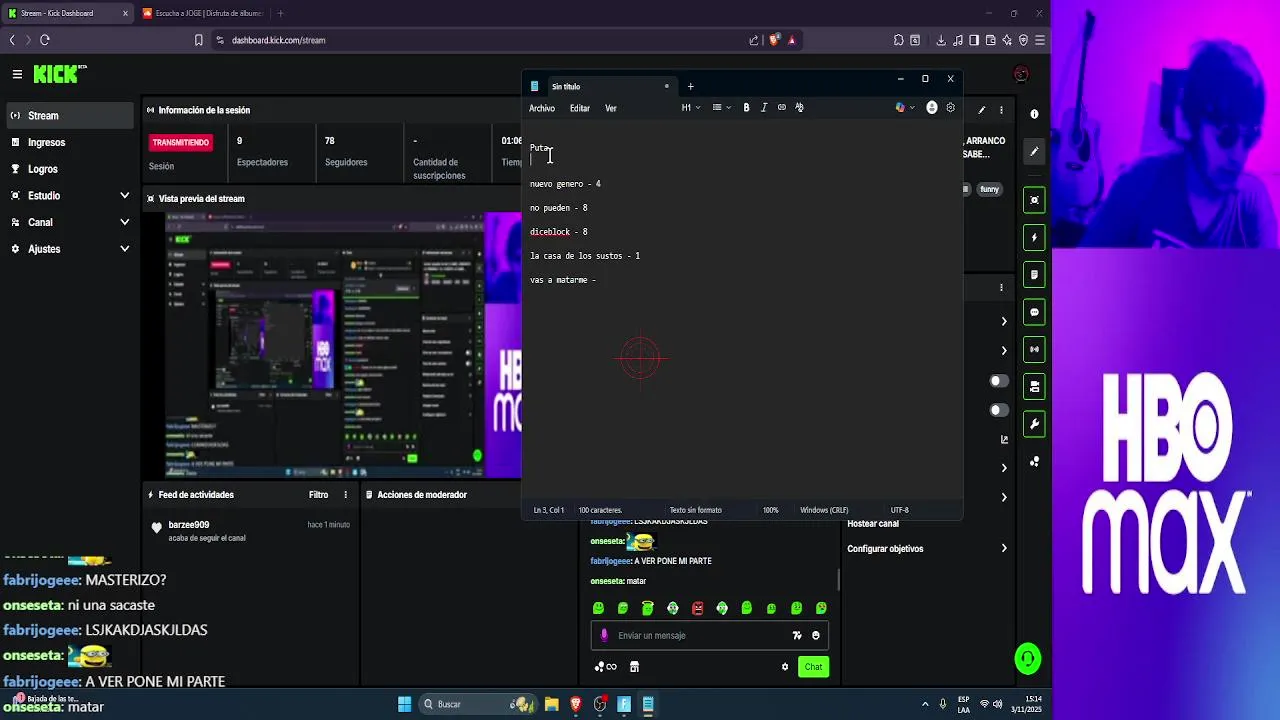1280x720 pixels.
Task: Open the browser downloads icon
Action: (x=941, y=40)
